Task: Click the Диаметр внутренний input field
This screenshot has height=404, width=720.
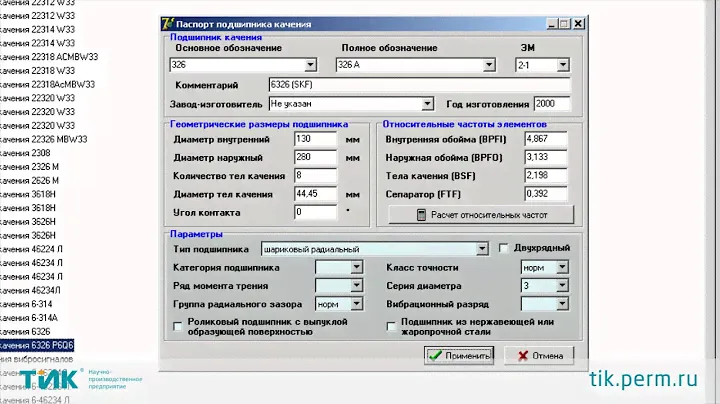Action: click(315, 139)
